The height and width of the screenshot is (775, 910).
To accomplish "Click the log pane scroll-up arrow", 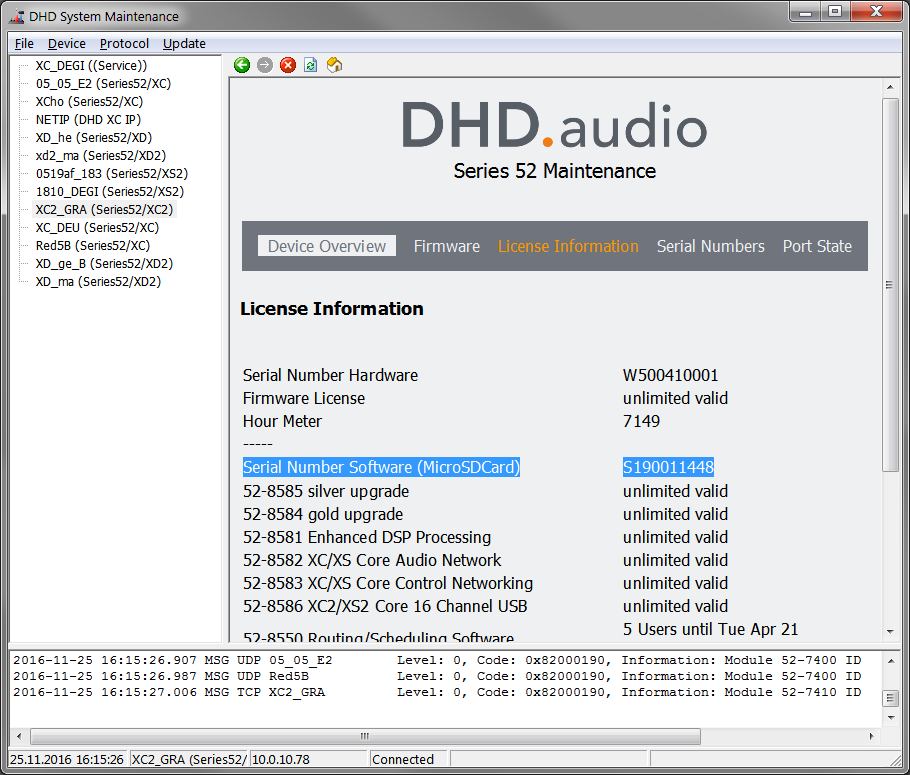I will [x=891, y=661].
